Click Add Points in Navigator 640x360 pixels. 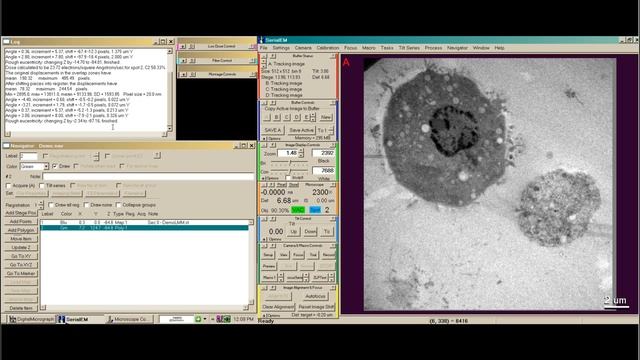[x=20, y=222]
